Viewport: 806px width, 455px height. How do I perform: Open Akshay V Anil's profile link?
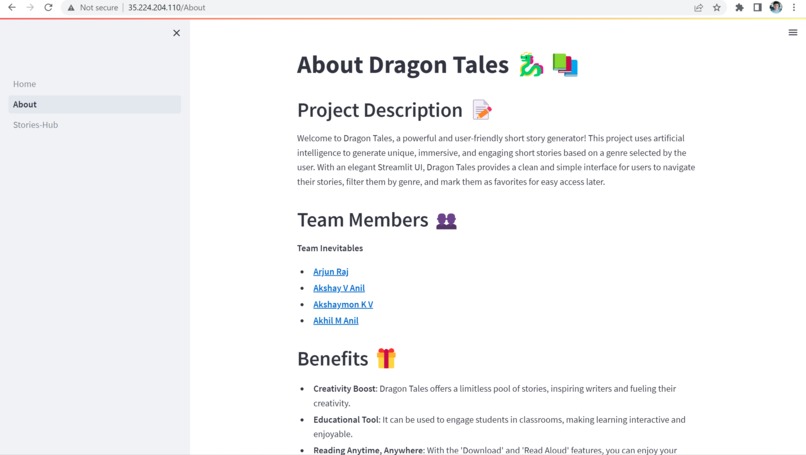[x=339, y=288]
